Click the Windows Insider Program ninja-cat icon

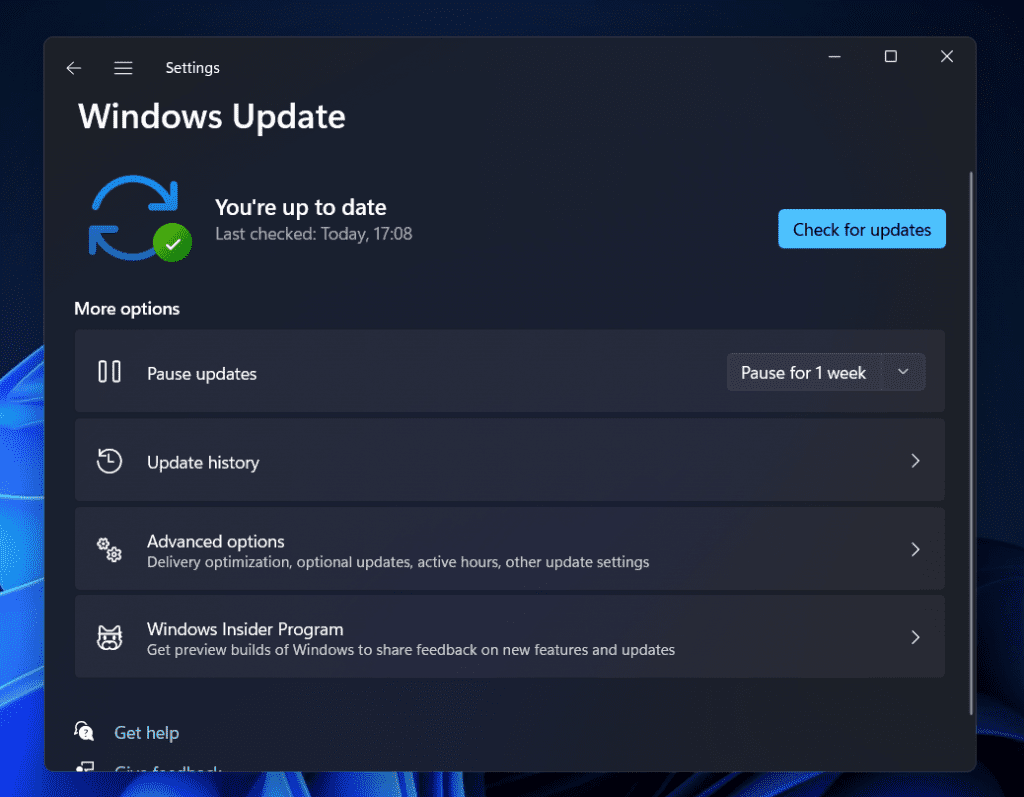(x=110, y=637)
